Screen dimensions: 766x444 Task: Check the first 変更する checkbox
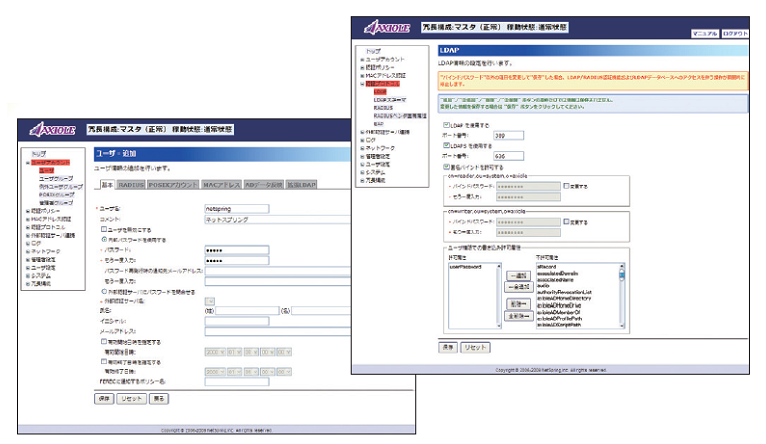pyautogui.click(x=565, y=185)
